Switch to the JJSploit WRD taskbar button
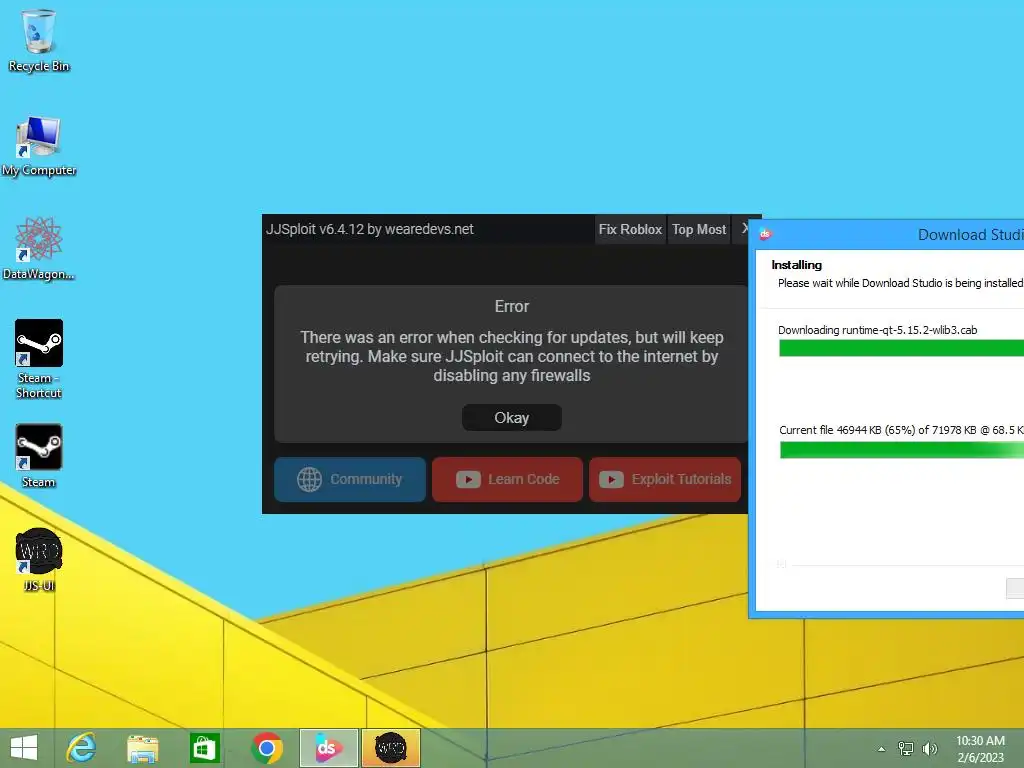Screen dimensions: 1024x768 391,748
